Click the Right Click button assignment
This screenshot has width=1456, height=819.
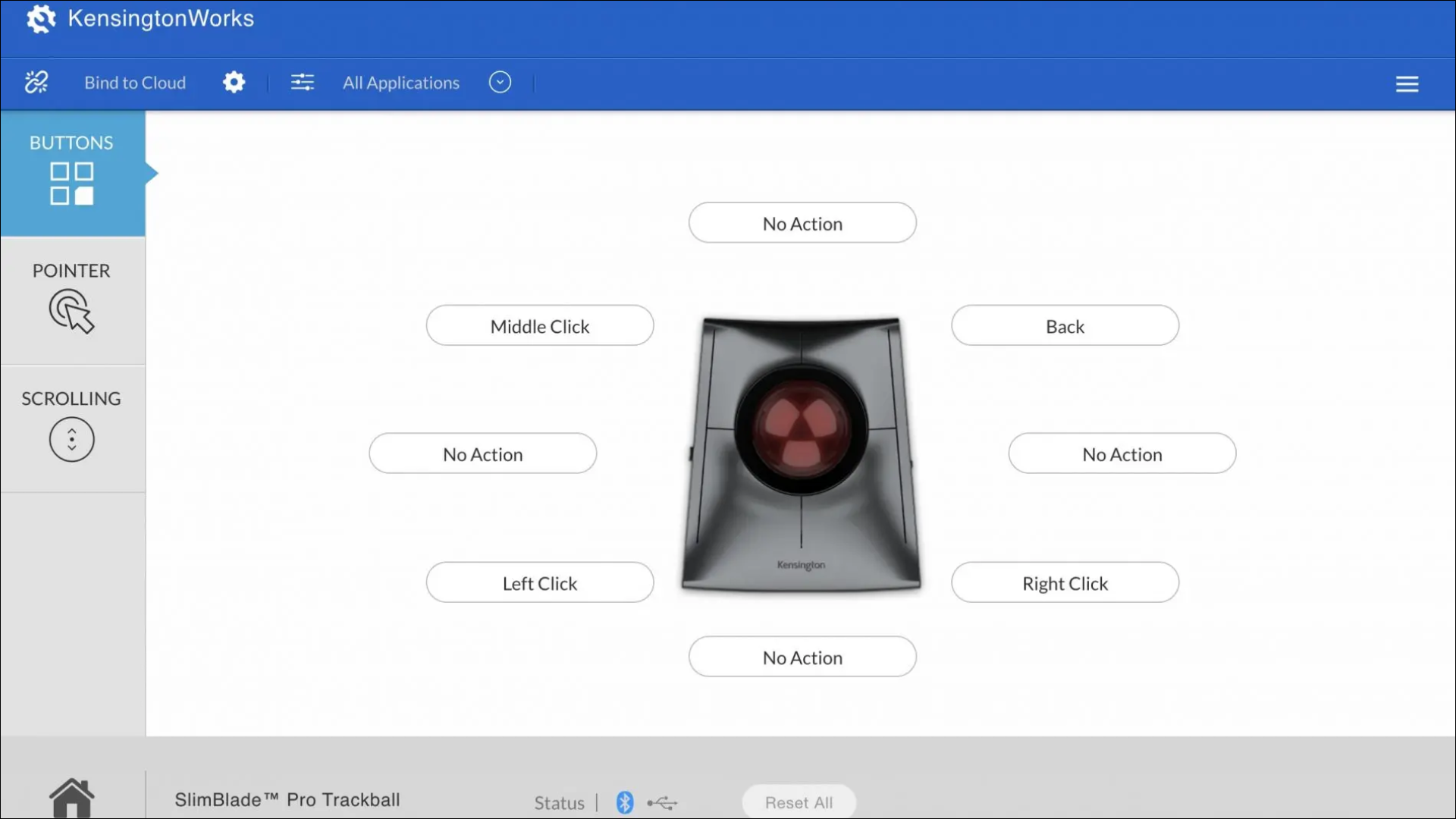click(x=1065, y=582)
